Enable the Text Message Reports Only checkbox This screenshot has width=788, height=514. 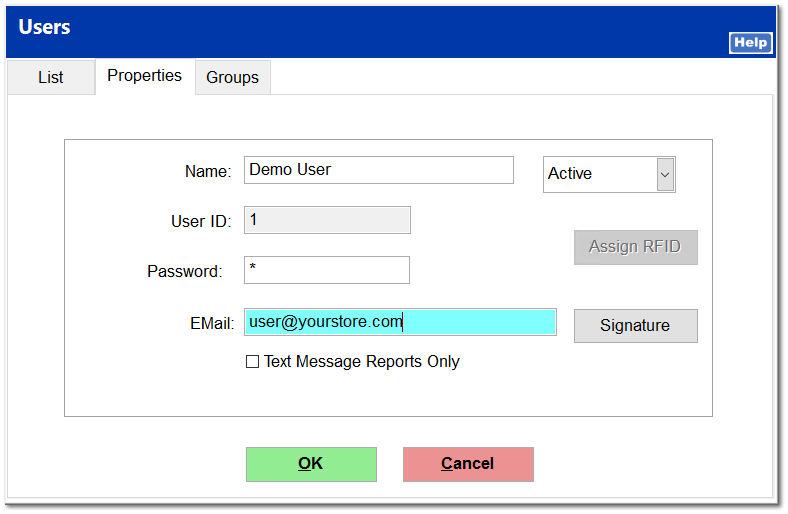252,362
